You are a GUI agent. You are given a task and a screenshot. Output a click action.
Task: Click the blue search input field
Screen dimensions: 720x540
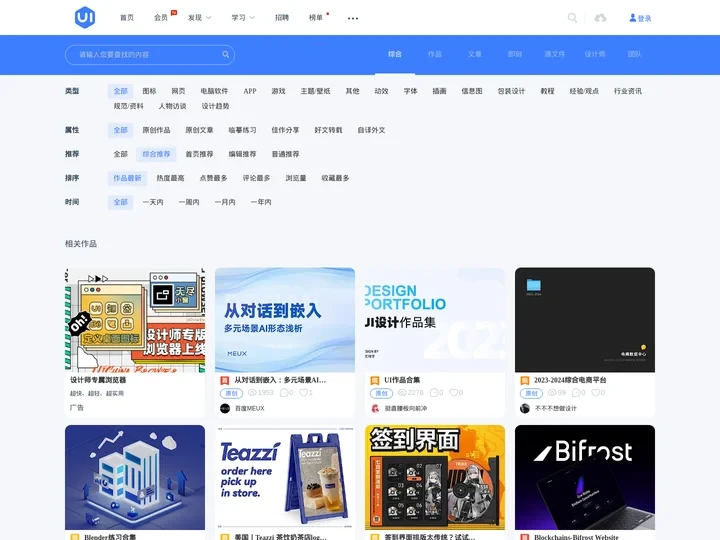pos(150,55)
